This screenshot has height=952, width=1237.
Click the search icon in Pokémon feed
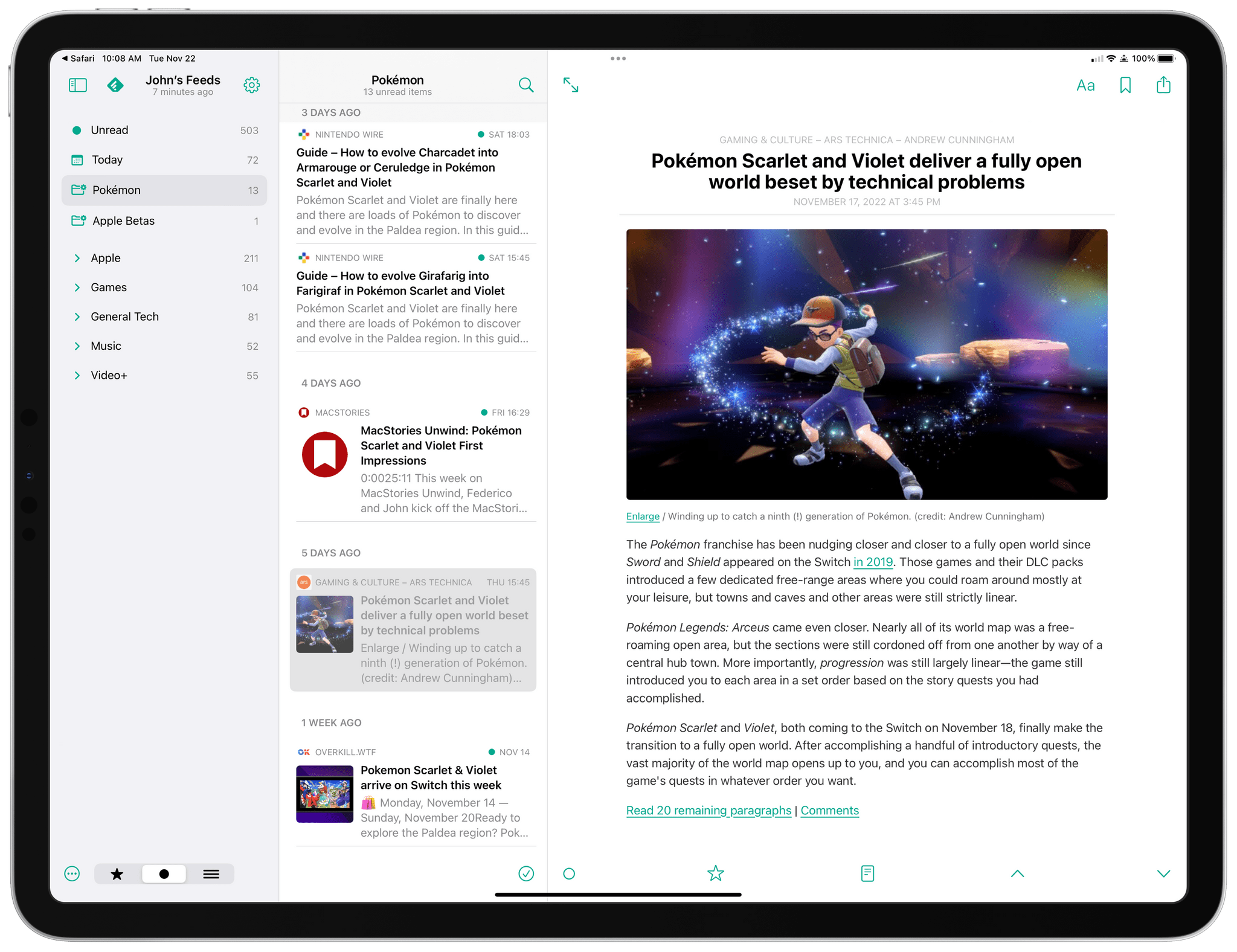pyautogui.click(x=527, y=83)
